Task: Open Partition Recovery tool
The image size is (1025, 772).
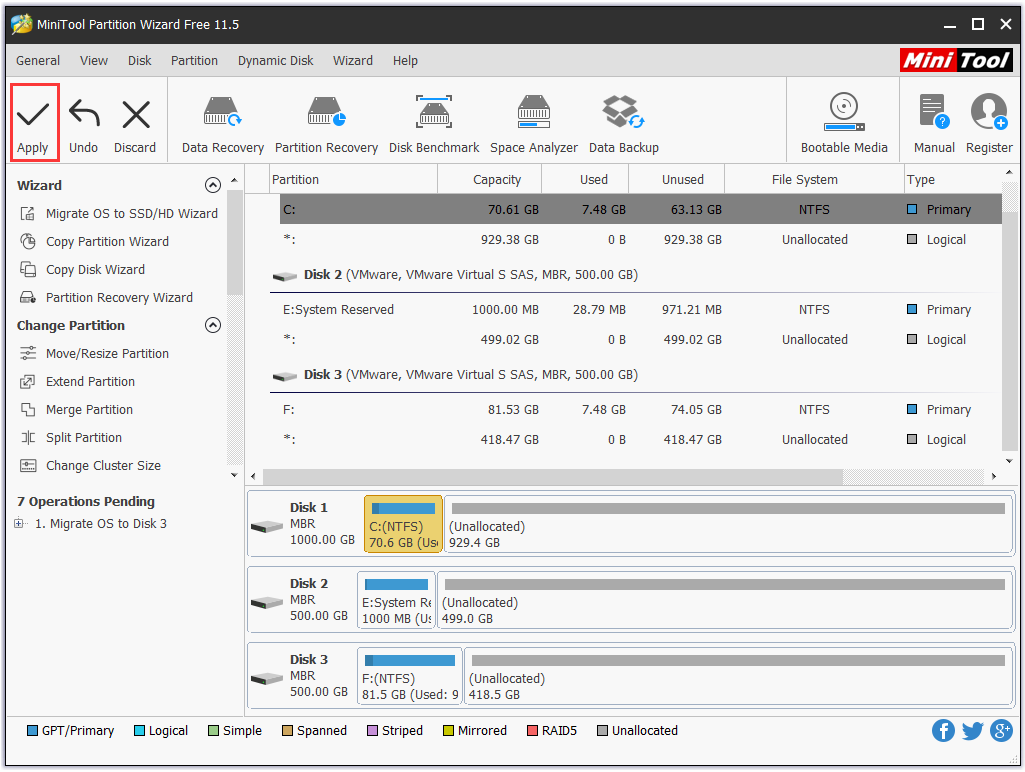Action: pyautogui.click(x=326, y=125)
